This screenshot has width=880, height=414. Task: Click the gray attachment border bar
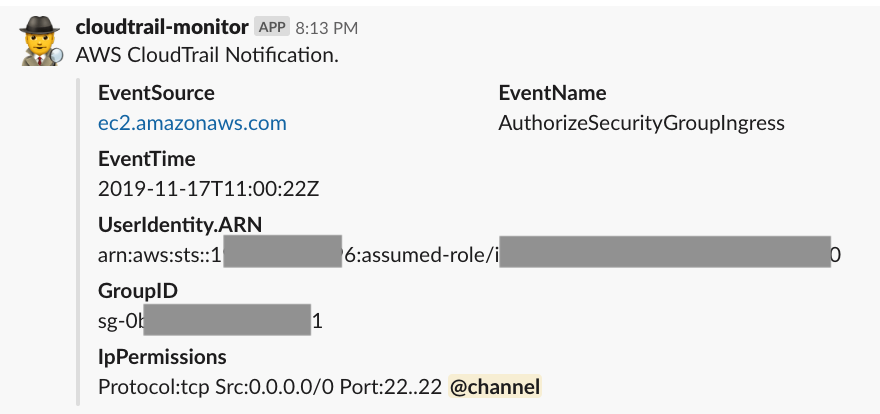(77, 242)
